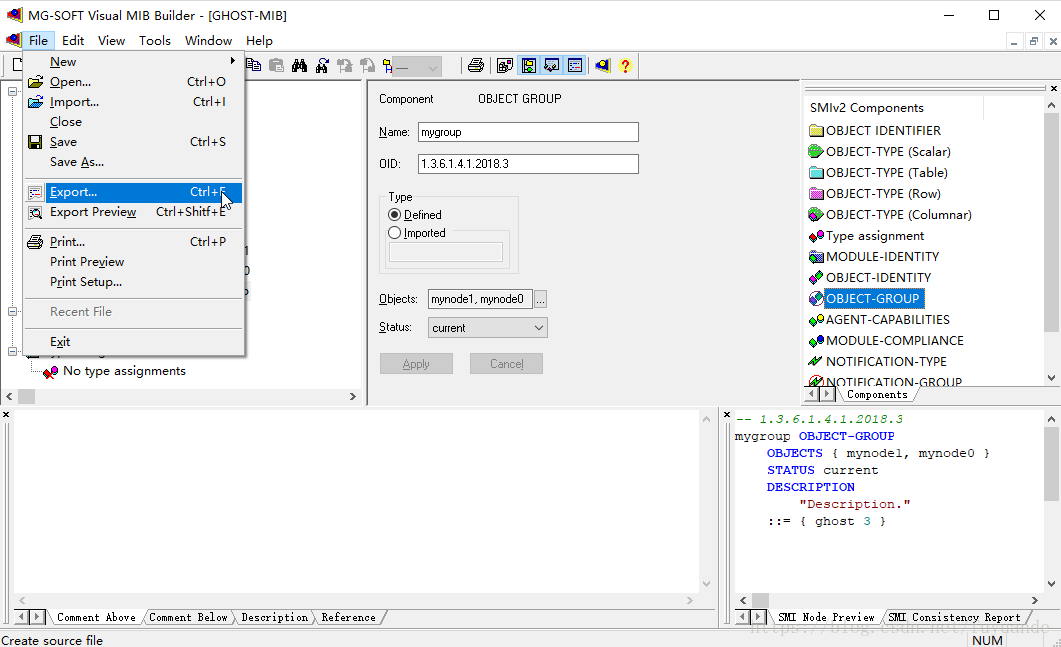Screen dimensions: 1061x647
Task: Click the red question mark help icon
Action: click(625, 65)
